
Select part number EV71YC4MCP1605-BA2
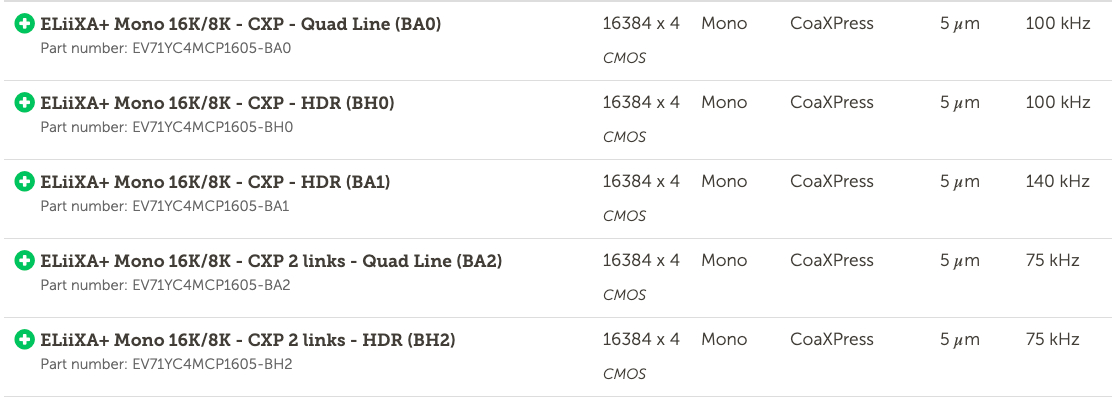(x=166, y=286)
